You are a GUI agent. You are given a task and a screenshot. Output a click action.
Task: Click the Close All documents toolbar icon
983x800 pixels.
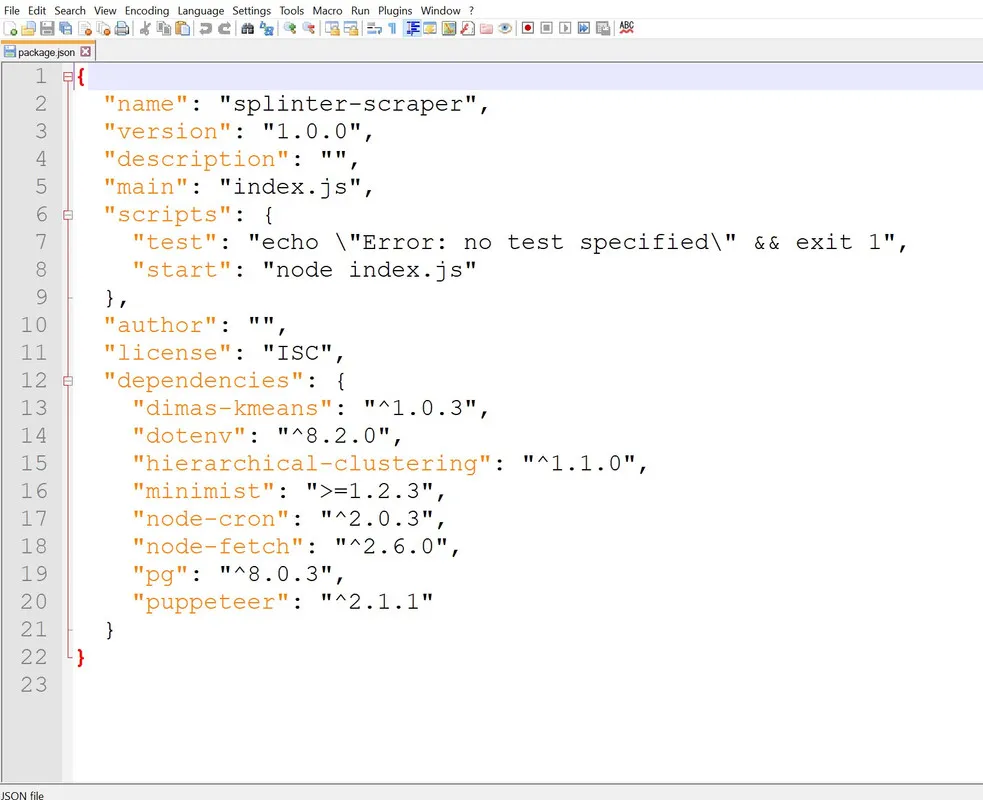(x=103, y=28)
